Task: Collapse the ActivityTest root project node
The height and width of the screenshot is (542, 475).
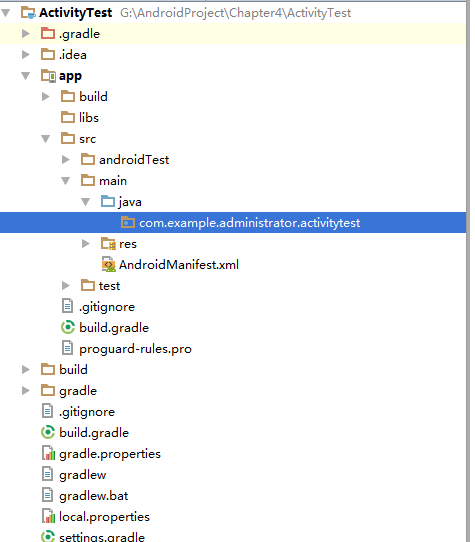Action: [6, 13]
